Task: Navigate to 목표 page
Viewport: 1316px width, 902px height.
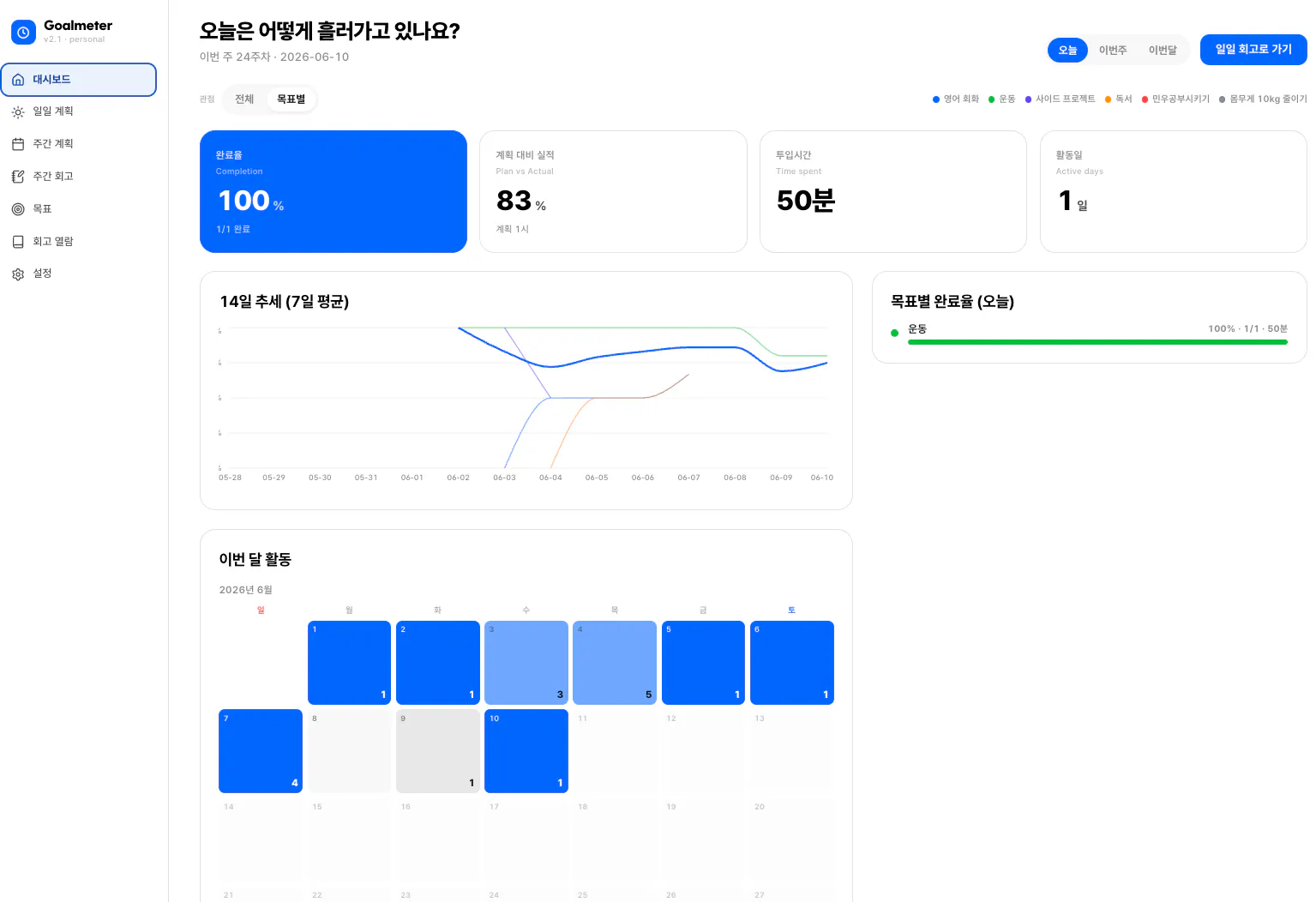Action: pos(79,209)
